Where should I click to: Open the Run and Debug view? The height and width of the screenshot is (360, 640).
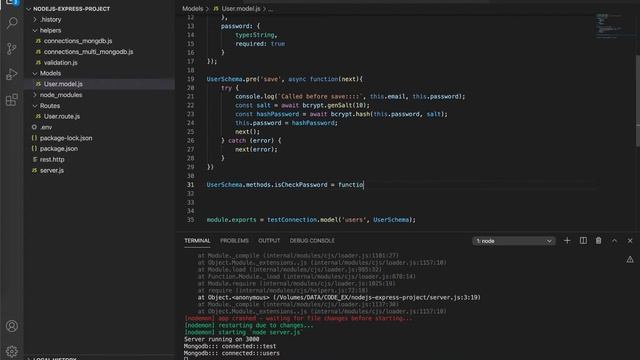coord(12,74)
